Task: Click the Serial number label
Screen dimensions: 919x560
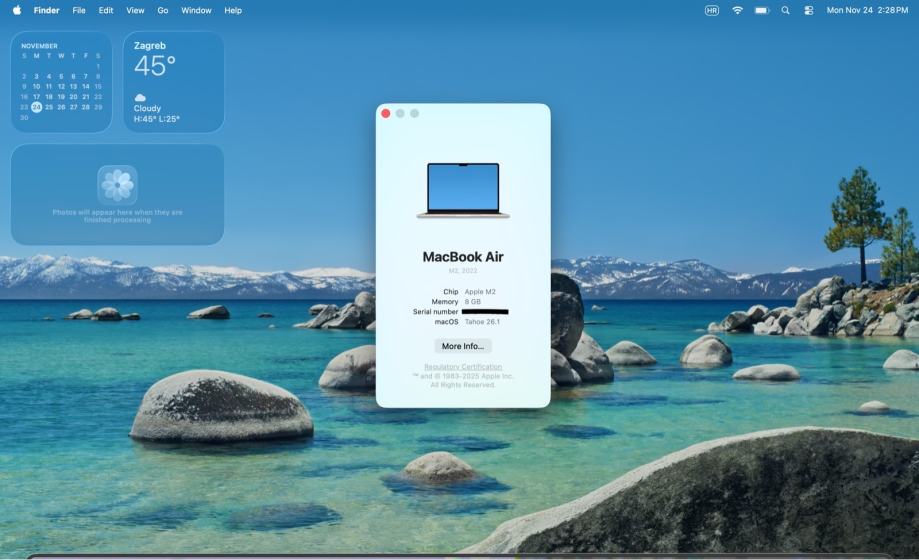Action: tap(435, 311)
